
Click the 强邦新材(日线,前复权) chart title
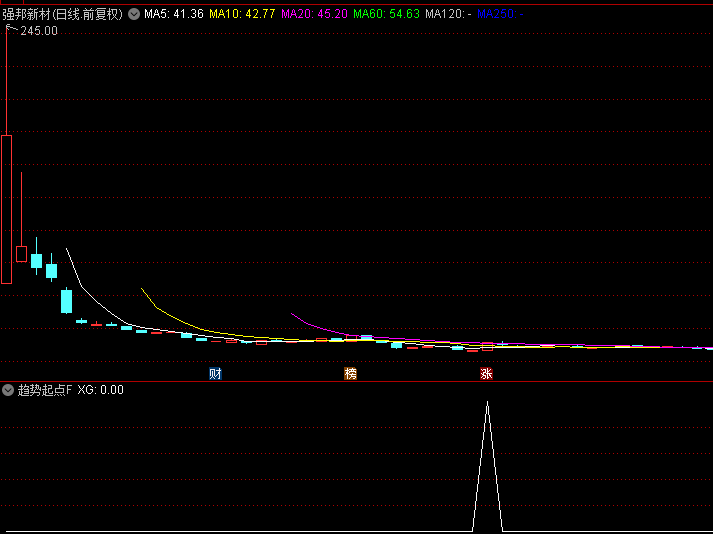(x=62, y=15)
